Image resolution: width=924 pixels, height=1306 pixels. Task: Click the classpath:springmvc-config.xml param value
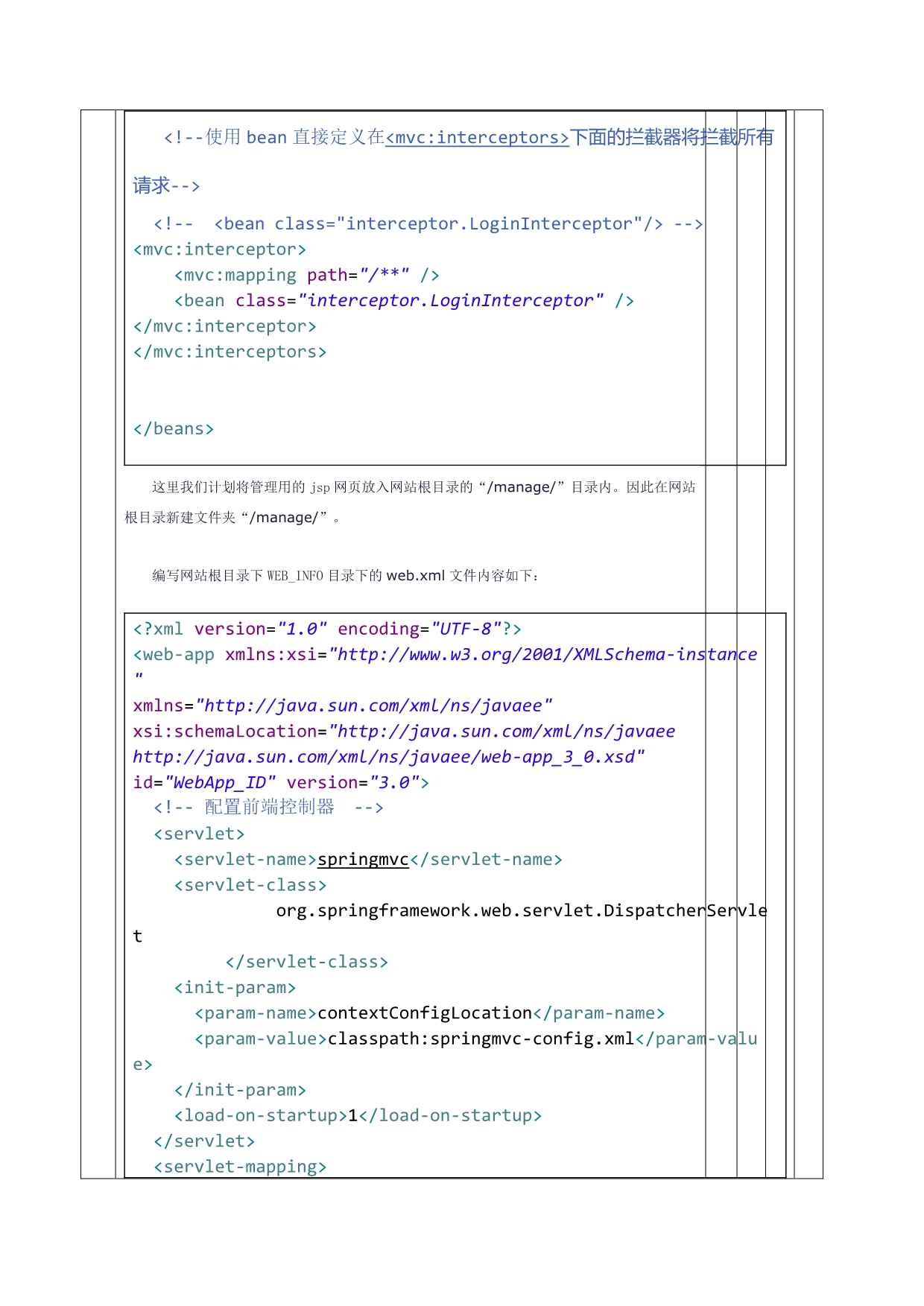[481, 1039]
